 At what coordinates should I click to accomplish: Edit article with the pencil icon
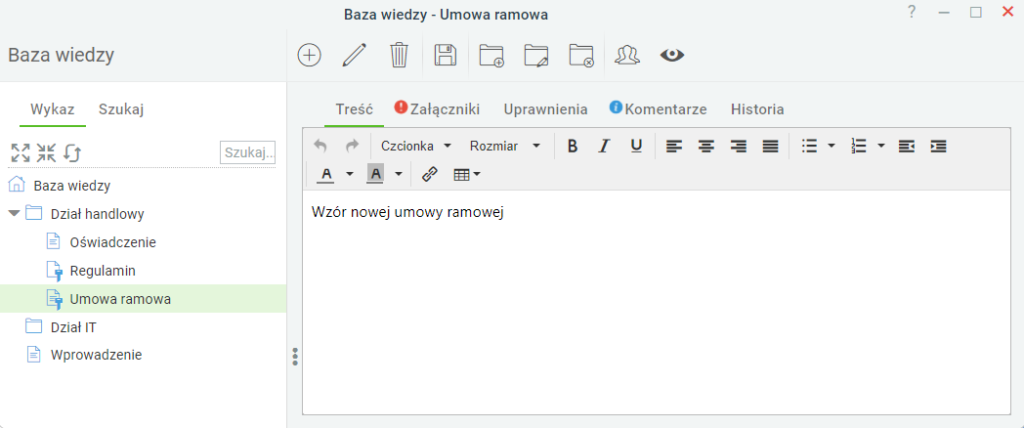pos(354,55)
